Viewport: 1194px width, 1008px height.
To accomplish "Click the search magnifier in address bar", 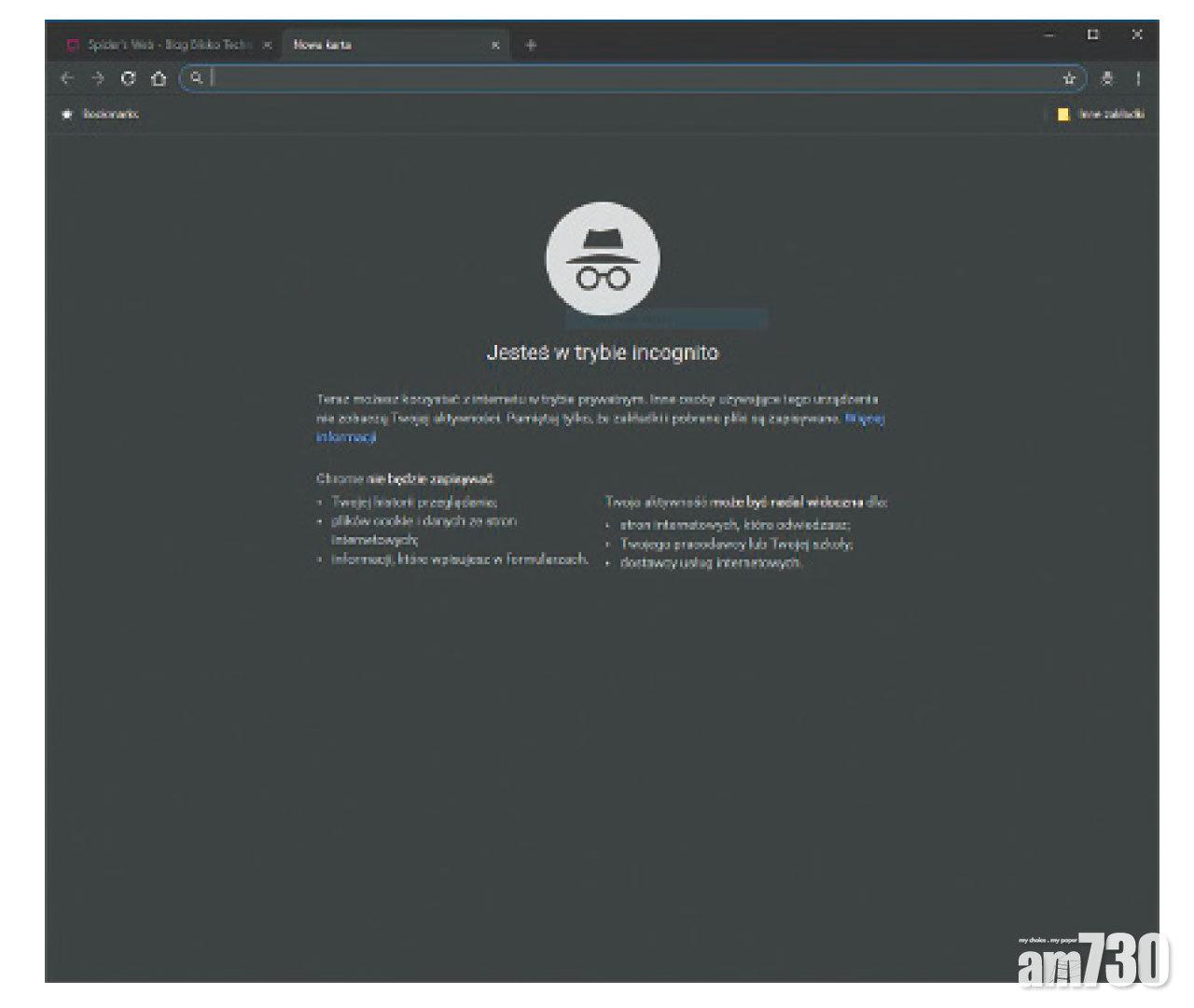I will [x=196, y=78].
